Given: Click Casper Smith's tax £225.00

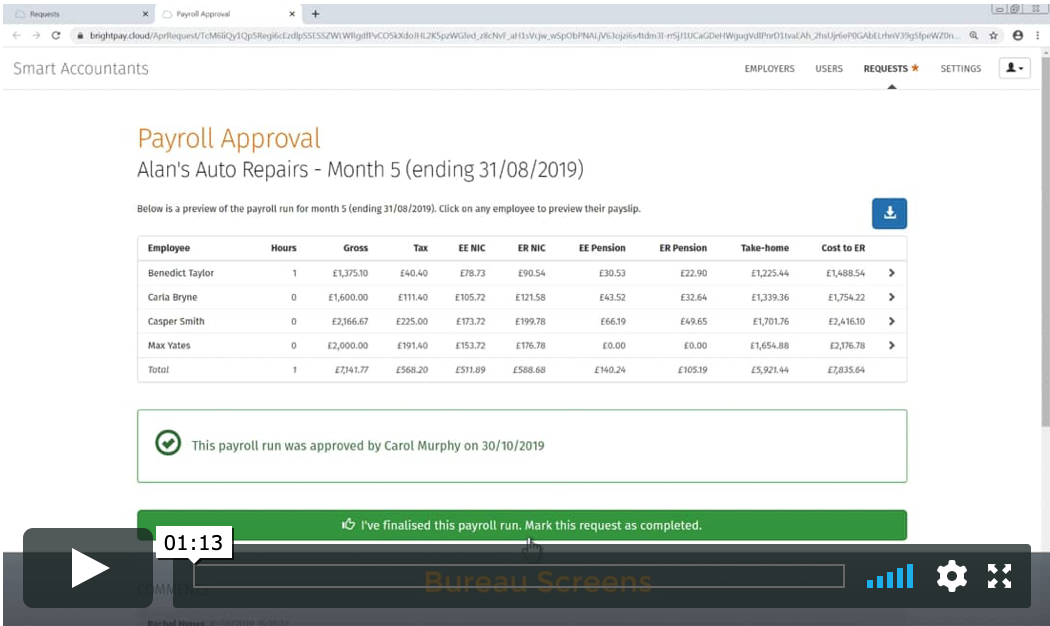Looking at the screenshot, I should 412,321.
